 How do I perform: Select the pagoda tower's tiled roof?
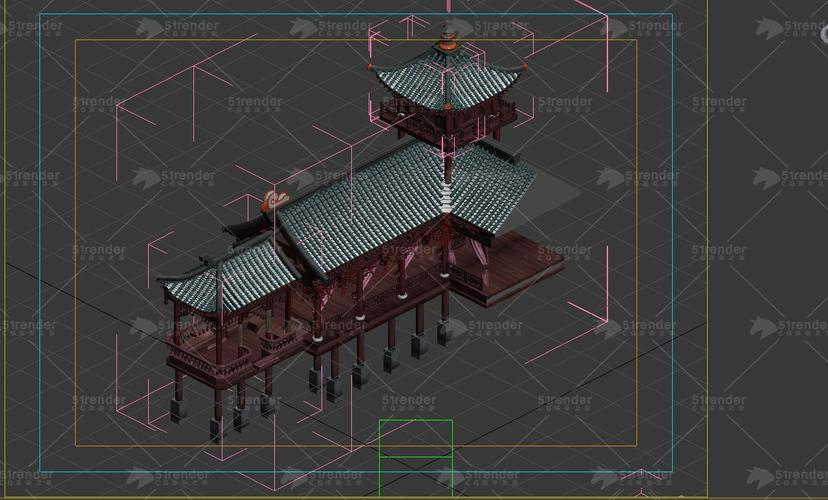pyautogui.click(x=448, y=80)
